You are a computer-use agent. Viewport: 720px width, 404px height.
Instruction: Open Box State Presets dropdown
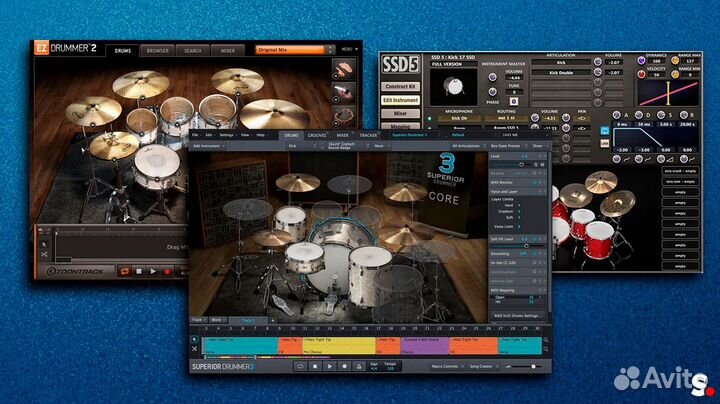[507, 146]
